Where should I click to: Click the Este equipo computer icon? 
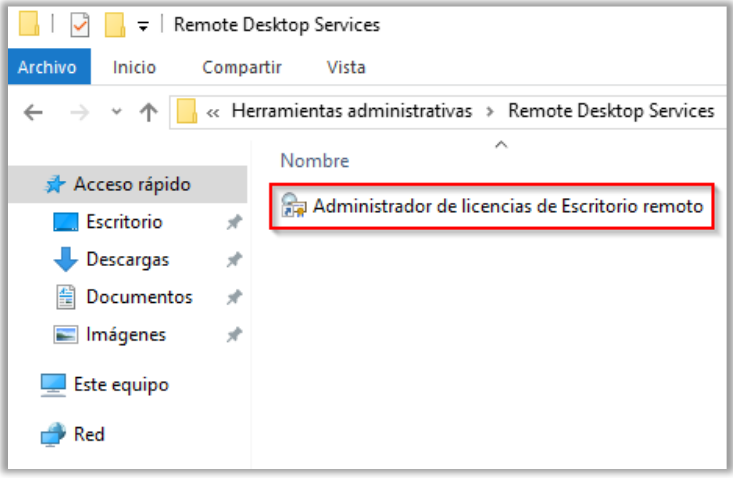tap(53, 384)
